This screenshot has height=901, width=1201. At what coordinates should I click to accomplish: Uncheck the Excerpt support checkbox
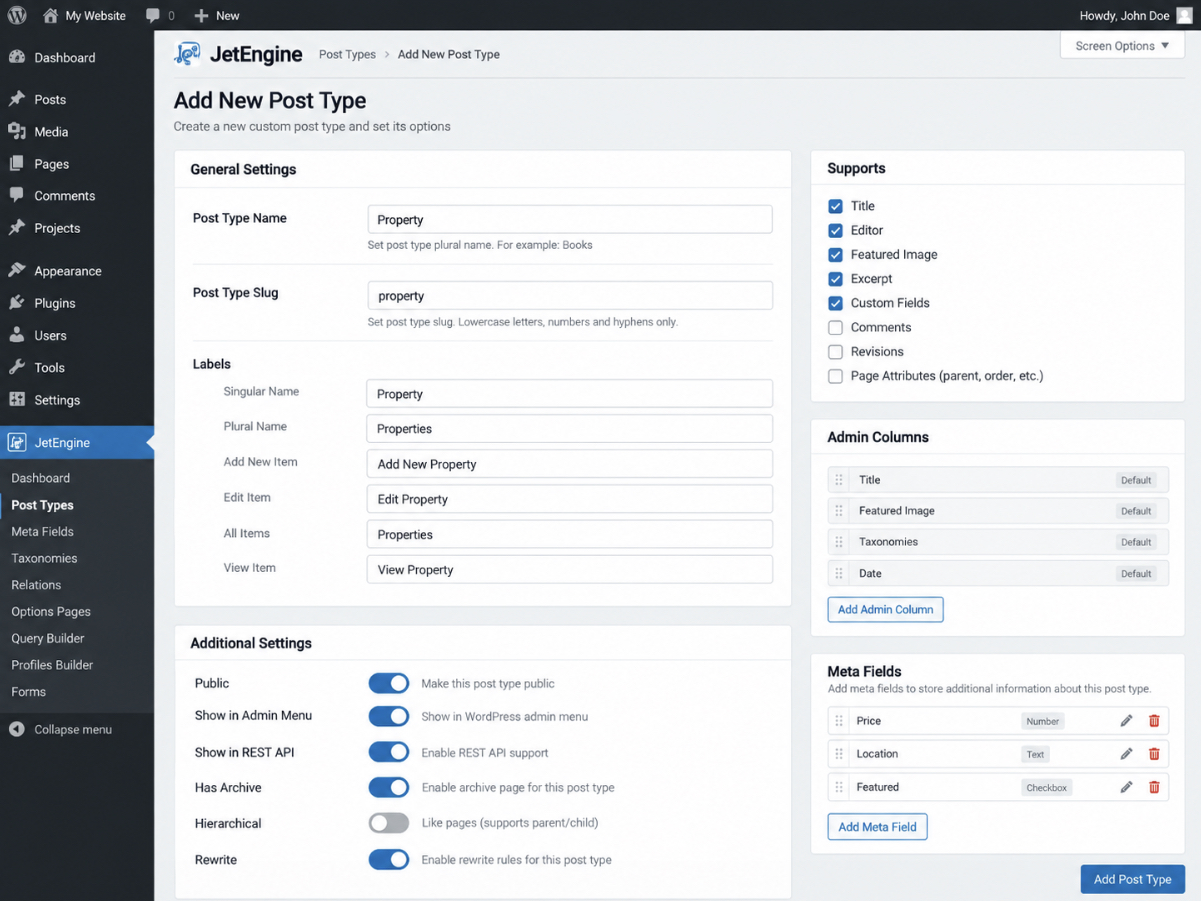coord(835,279)
